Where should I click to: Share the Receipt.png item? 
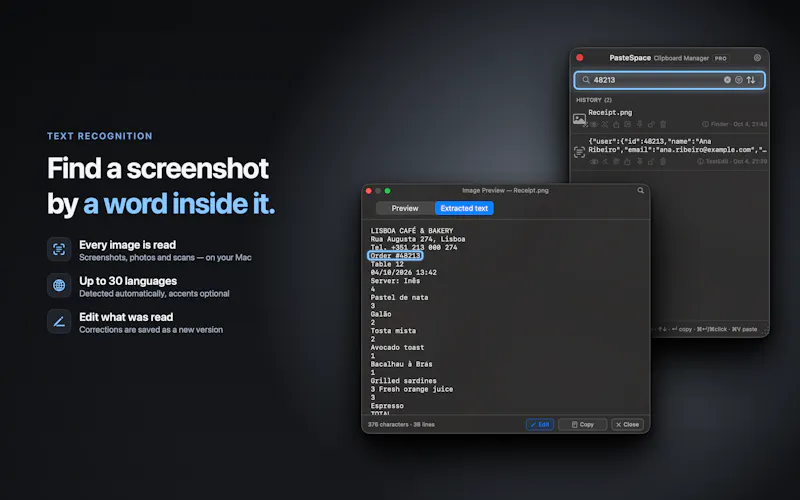click(616, 124)
